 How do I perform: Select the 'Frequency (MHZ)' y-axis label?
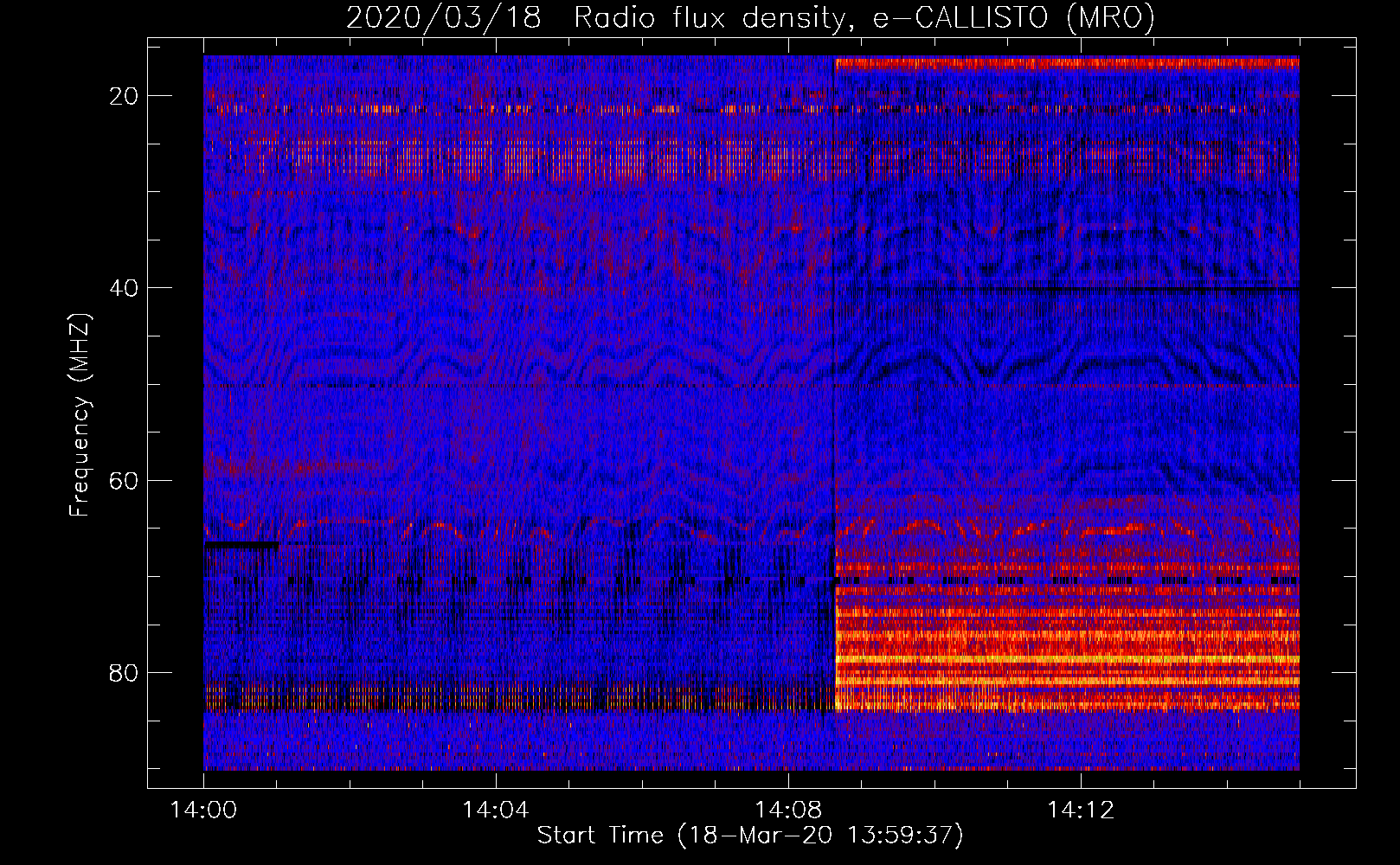click(79, 415)
